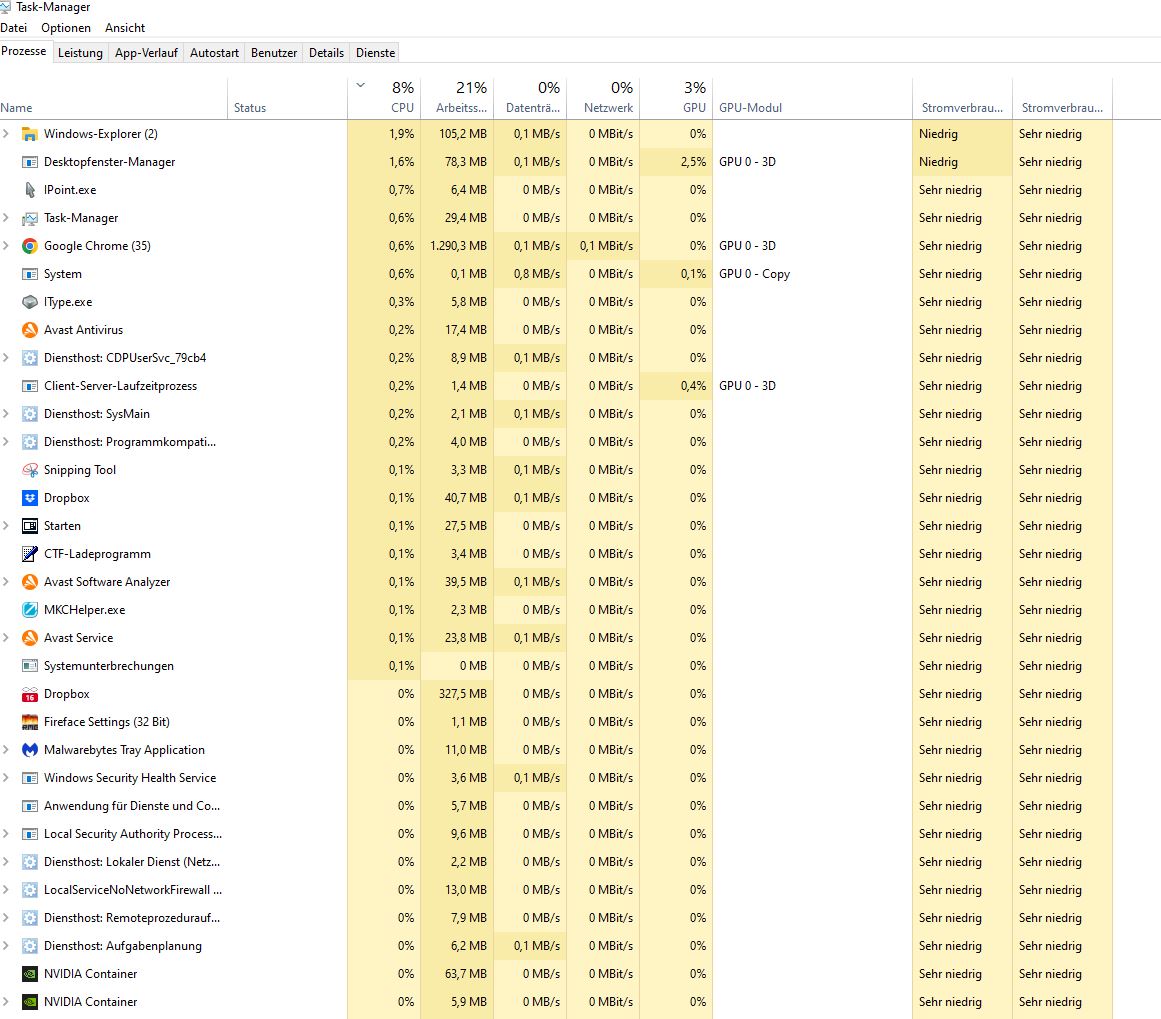The width and height of the screenshot is (1161, 1019).
Task: Click the red Dropbox updater icon
Action: (x=30, y=695)
